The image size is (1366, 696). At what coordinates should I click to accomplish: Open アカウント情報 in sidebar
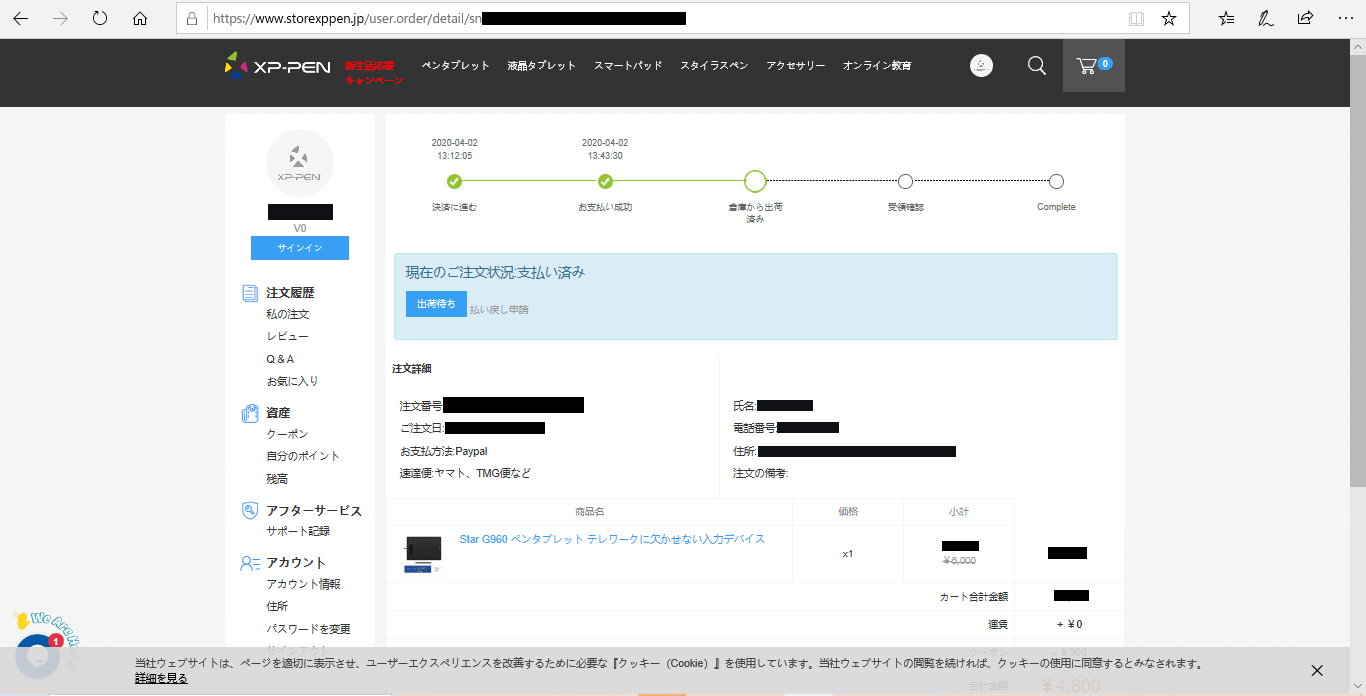pos(303,584)
